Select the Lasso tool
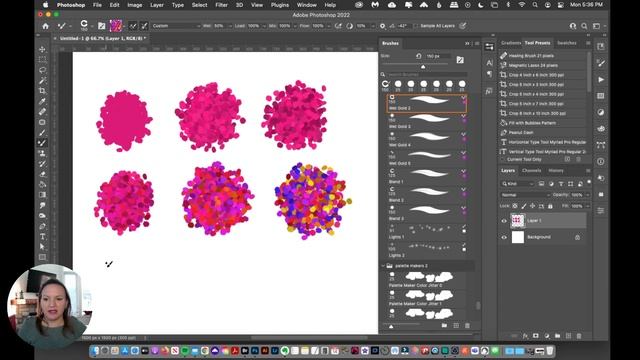Screen dimensions: 640x360 42,70
